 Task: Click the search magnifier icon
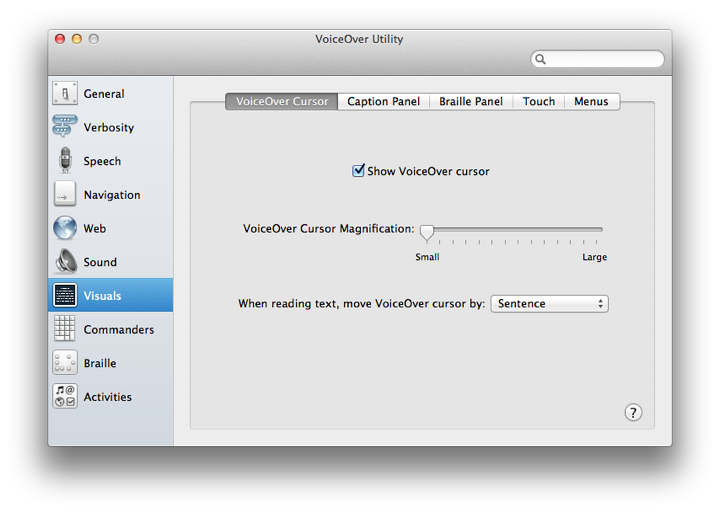click(540, 59)
